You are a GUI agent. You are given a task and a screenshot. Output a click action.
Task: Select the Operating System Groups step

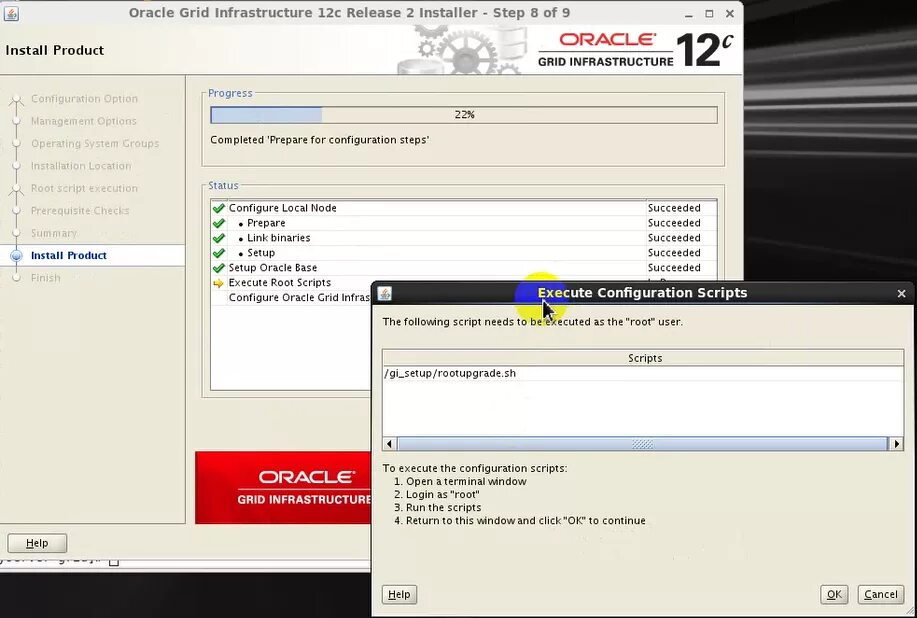click(95, 143)
